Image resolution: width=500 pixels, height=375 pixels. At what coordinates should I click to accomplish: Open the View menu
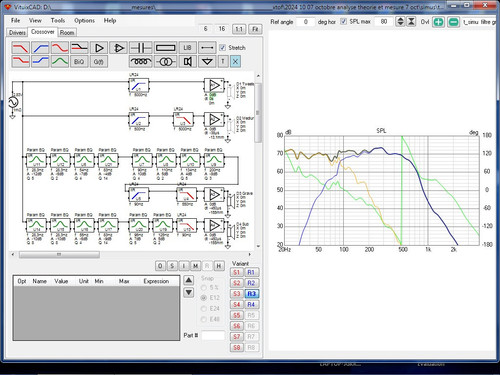click(35, 20)
